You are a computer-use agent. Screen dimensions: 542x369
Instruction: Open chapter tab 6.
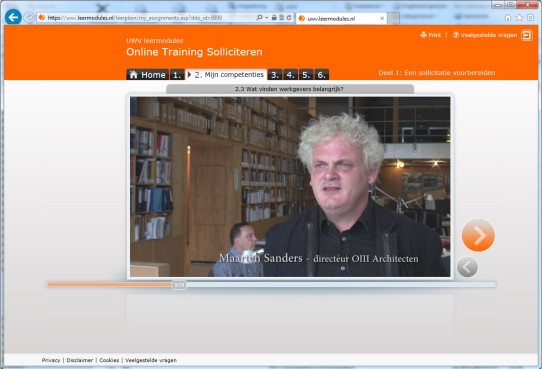[321, 75]
